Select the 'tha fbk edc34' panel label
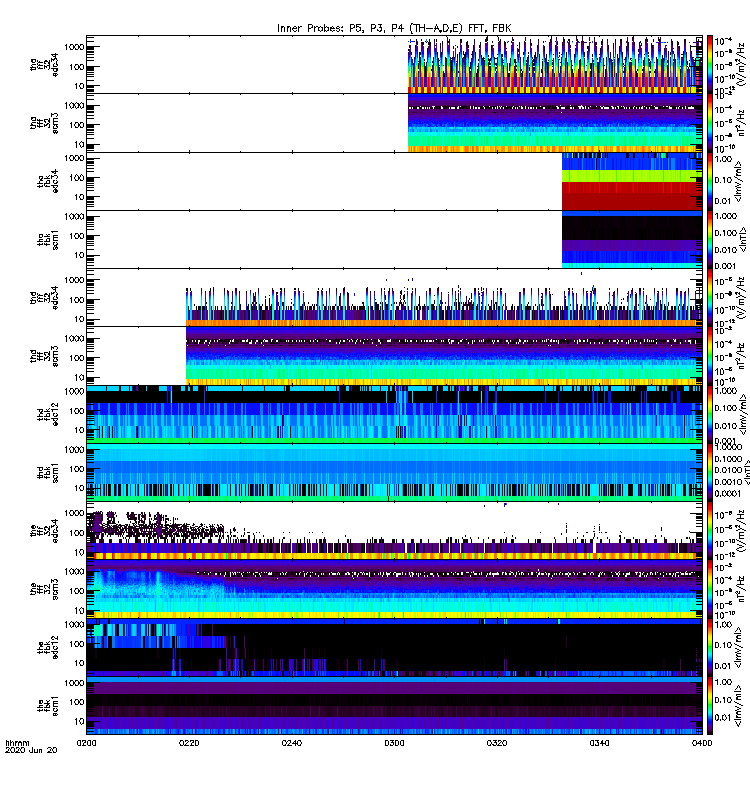Image resolution: width=750 pixels, height=800 pixels. click(x=48, y=182)
